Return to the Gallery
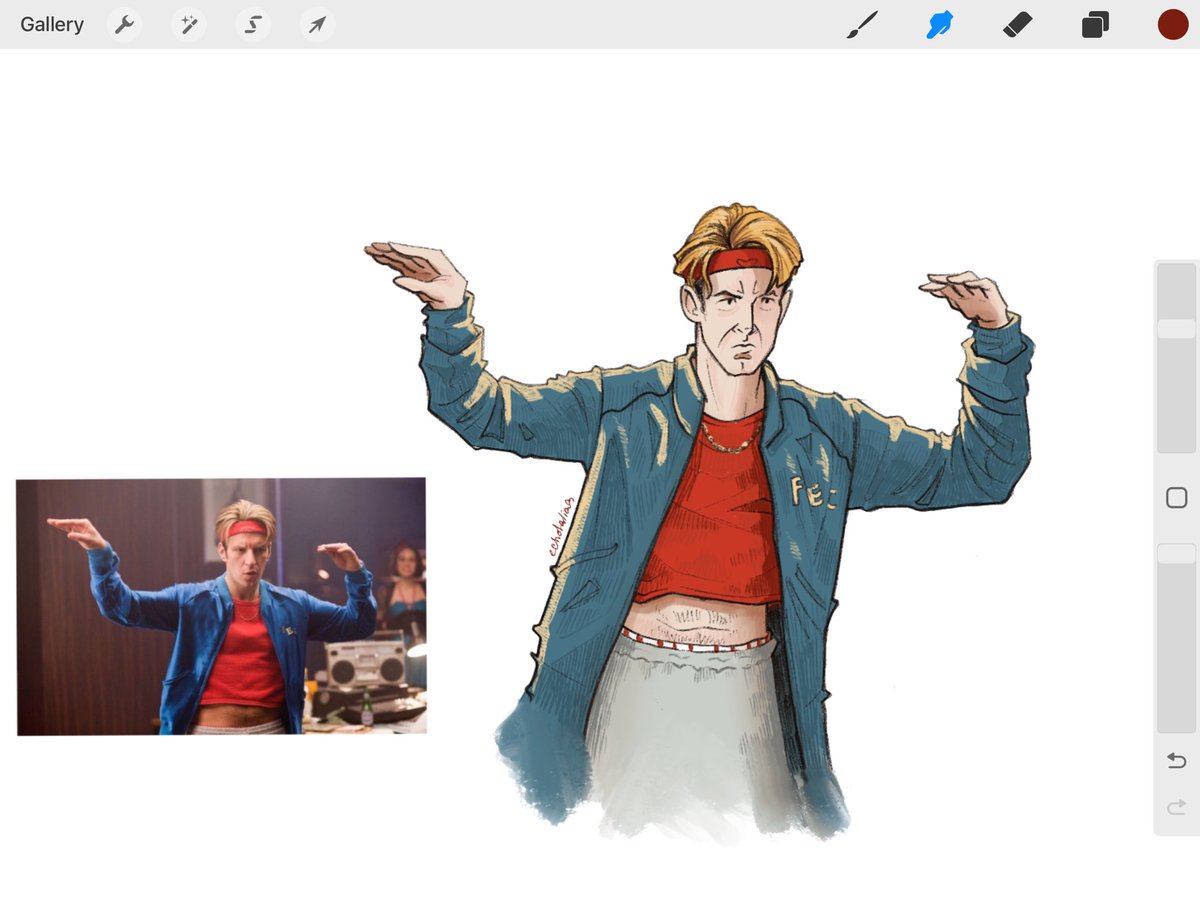 point(51,24)
